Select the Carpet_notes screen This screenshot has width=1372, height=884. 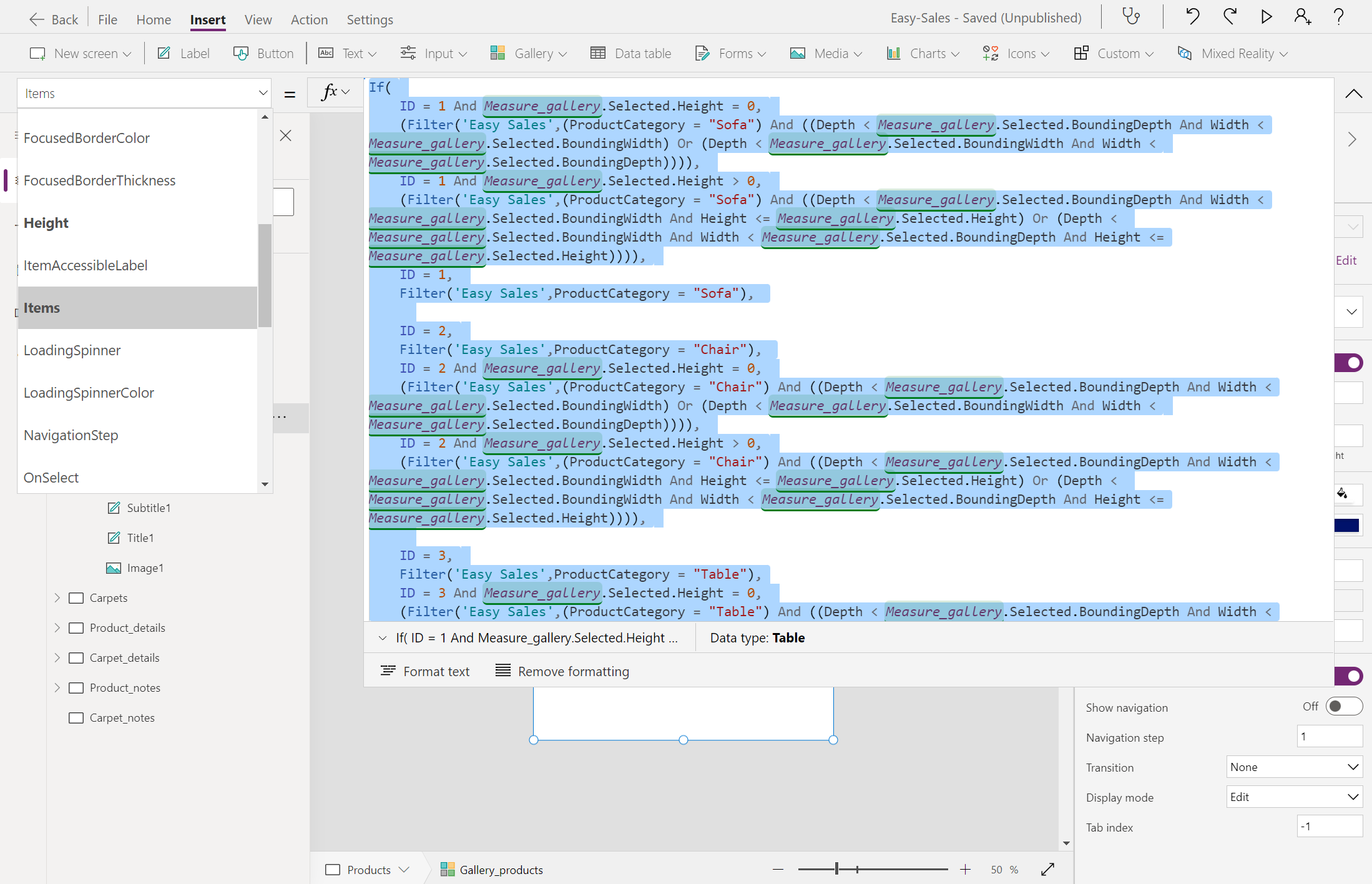coord(122,717)
